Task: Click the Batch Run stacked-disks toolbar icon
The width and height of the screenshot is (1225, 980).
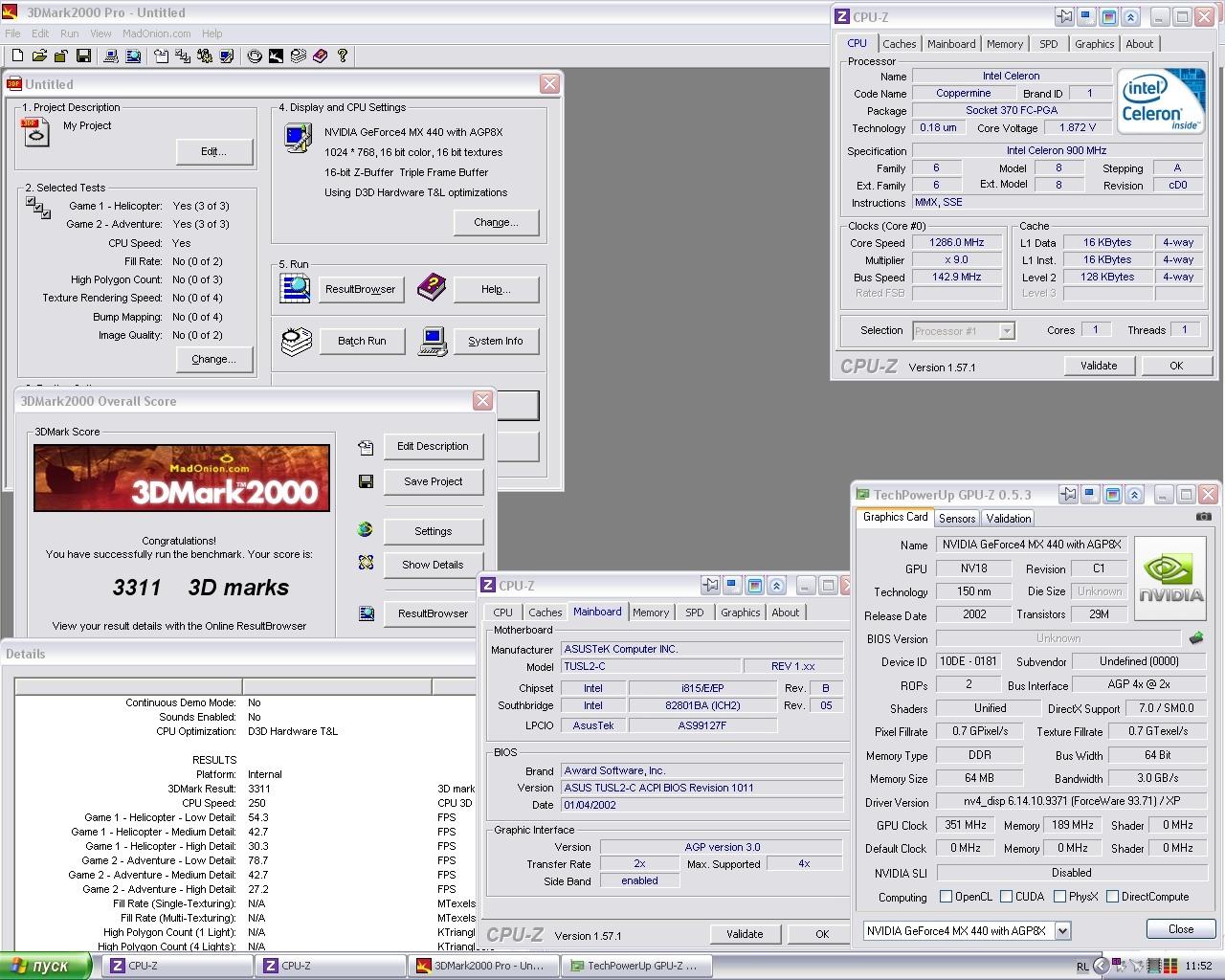Action: pos(298,56)
